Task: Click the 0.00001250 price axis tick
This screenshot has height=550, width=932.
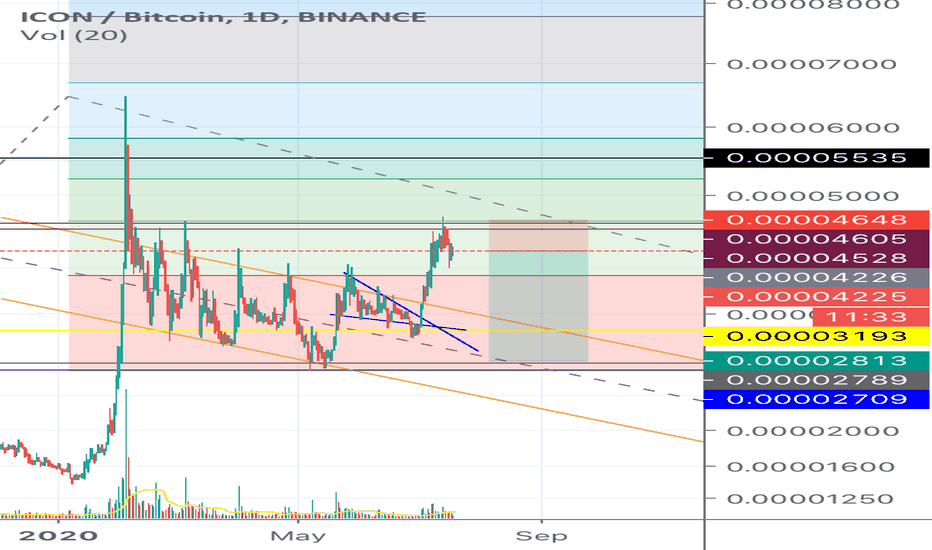Action: (811, 499)
